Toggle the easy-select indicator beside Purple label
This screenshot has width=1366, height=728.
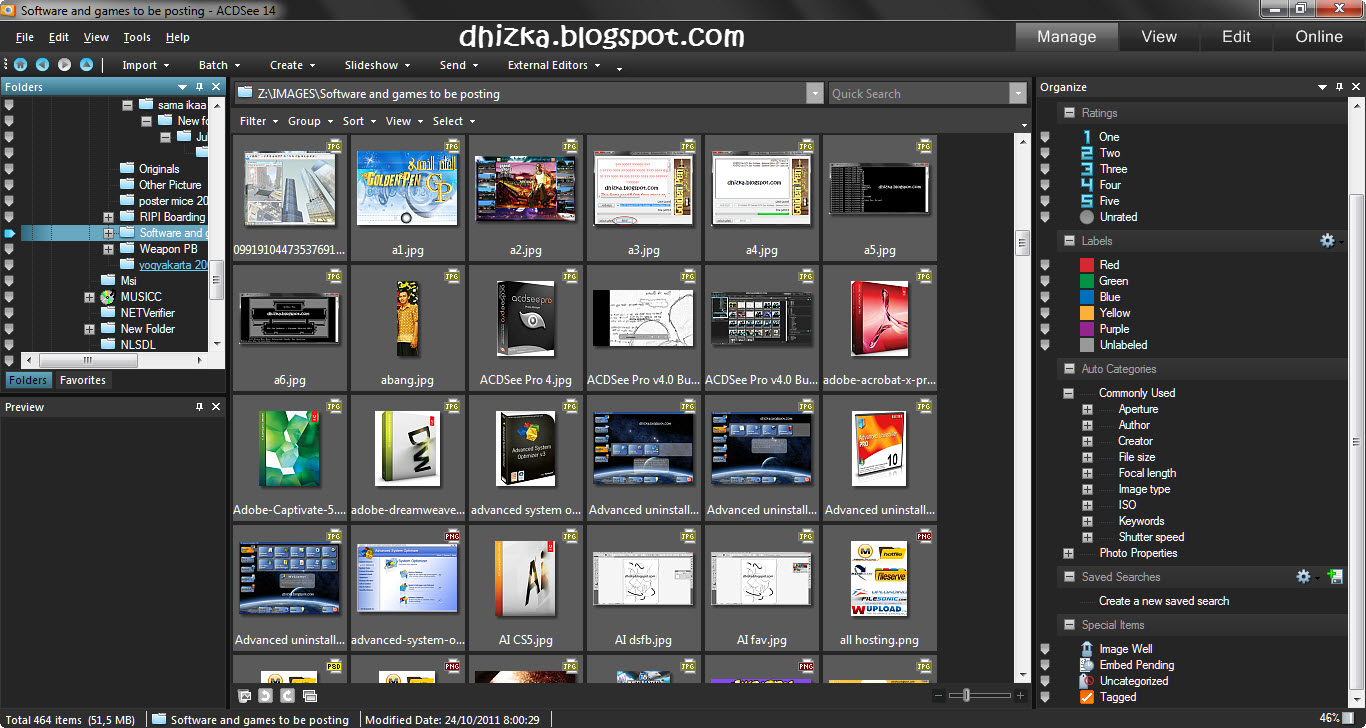click(x=1045, y=329)
